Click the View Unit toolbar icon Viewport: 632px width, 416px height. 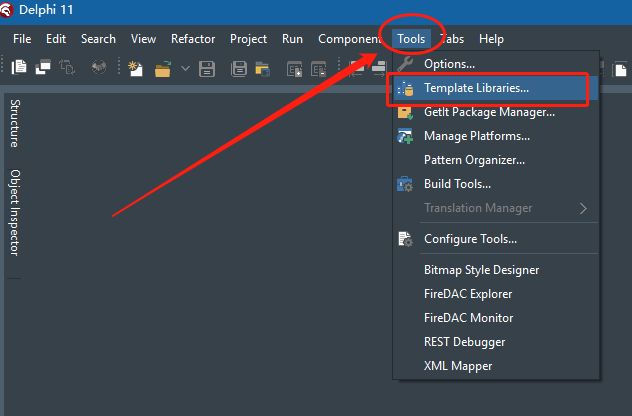[x=19, y=67]
